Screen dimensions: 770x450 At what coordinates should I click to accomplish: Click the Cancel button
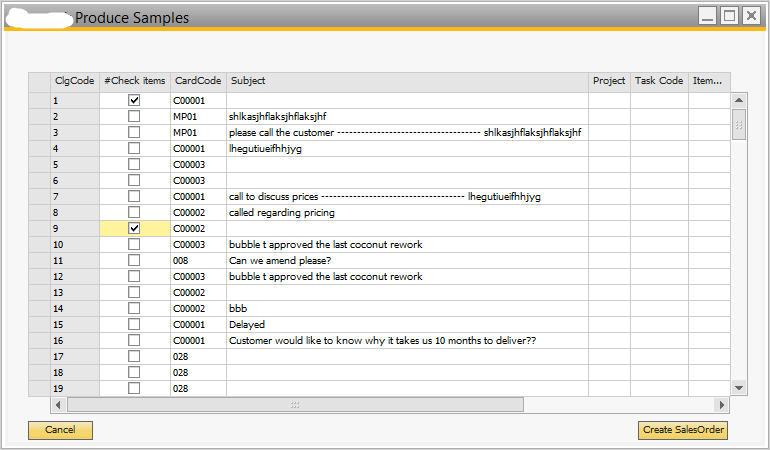[x=60, y=430]
